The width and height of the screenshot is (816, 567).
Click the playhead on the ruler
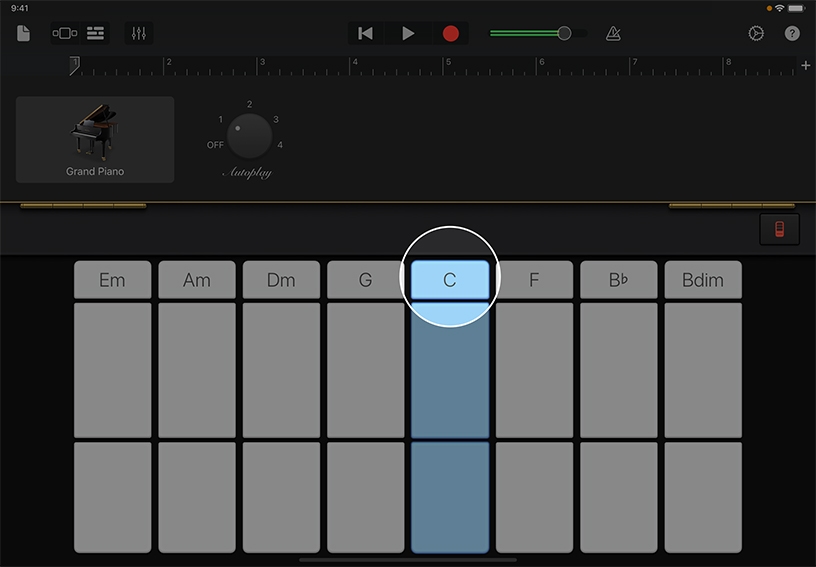75,65
